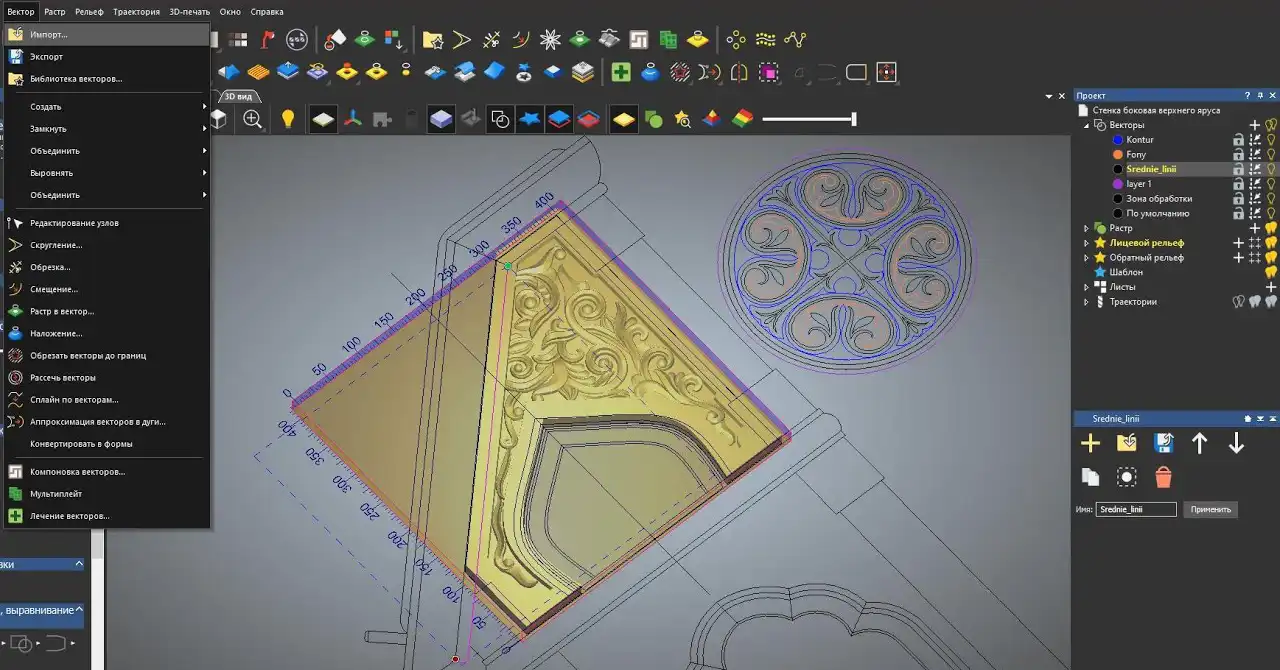Expand the Листы tree node
Image resolution: width=1280 pixels, height=670 pixels.
point(1086,287)
